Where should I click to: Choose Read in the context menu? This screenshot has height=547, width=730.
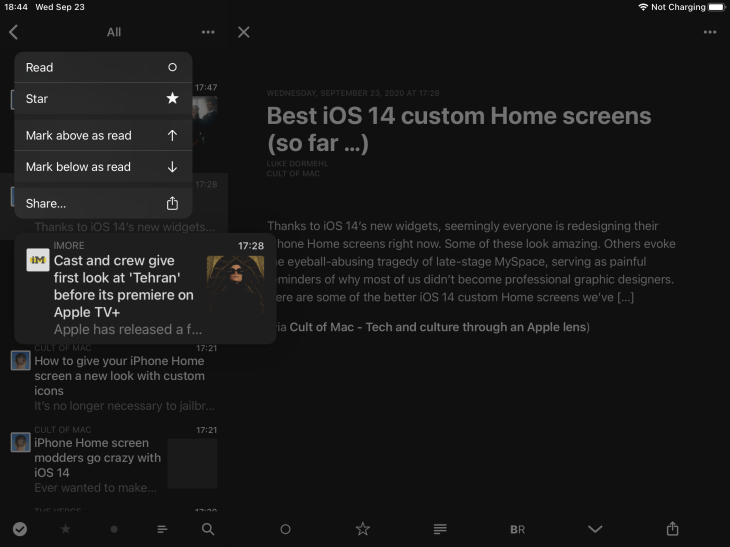pyautogui.click(x=103, y=68)
